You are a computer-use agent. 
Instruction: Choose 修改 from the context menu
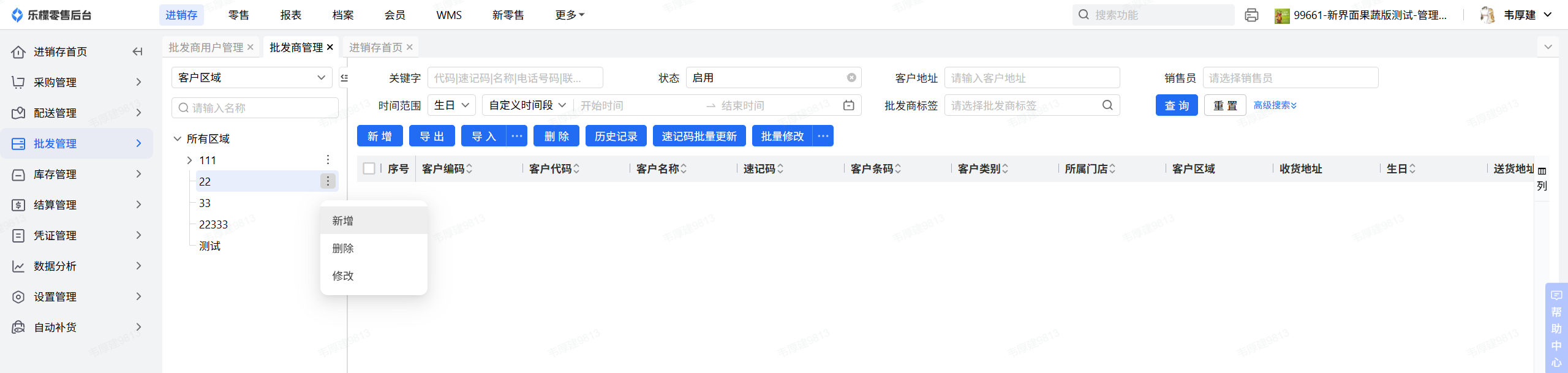[374, 276]
